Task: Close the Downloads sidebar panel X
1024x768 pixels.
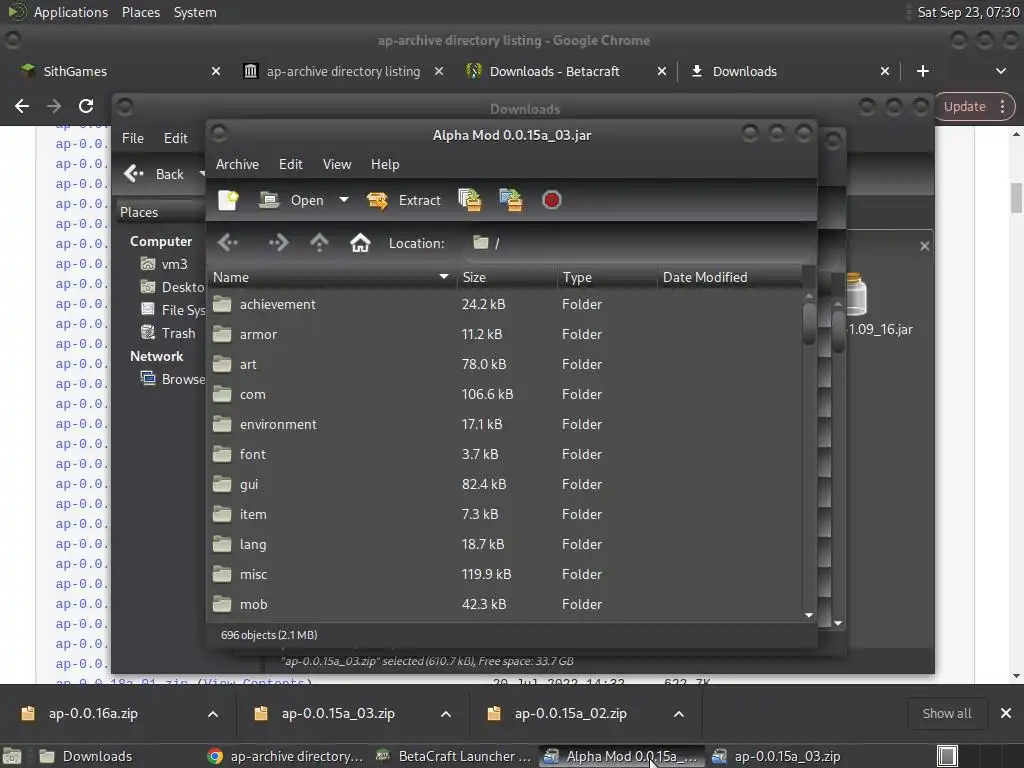Action: 925,246
